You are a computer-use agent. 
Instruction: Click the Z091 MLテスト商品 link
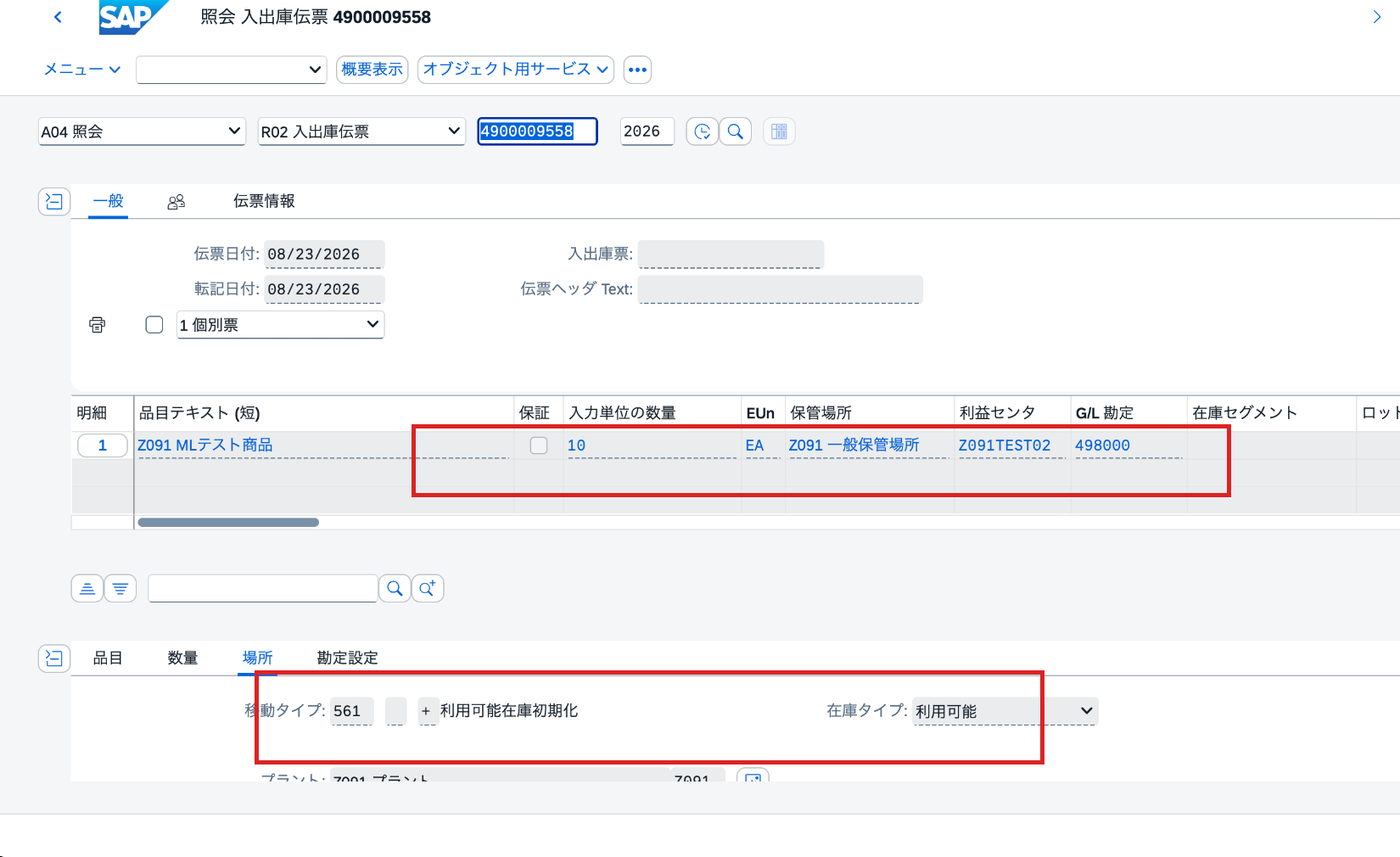[x=205, y=445]
